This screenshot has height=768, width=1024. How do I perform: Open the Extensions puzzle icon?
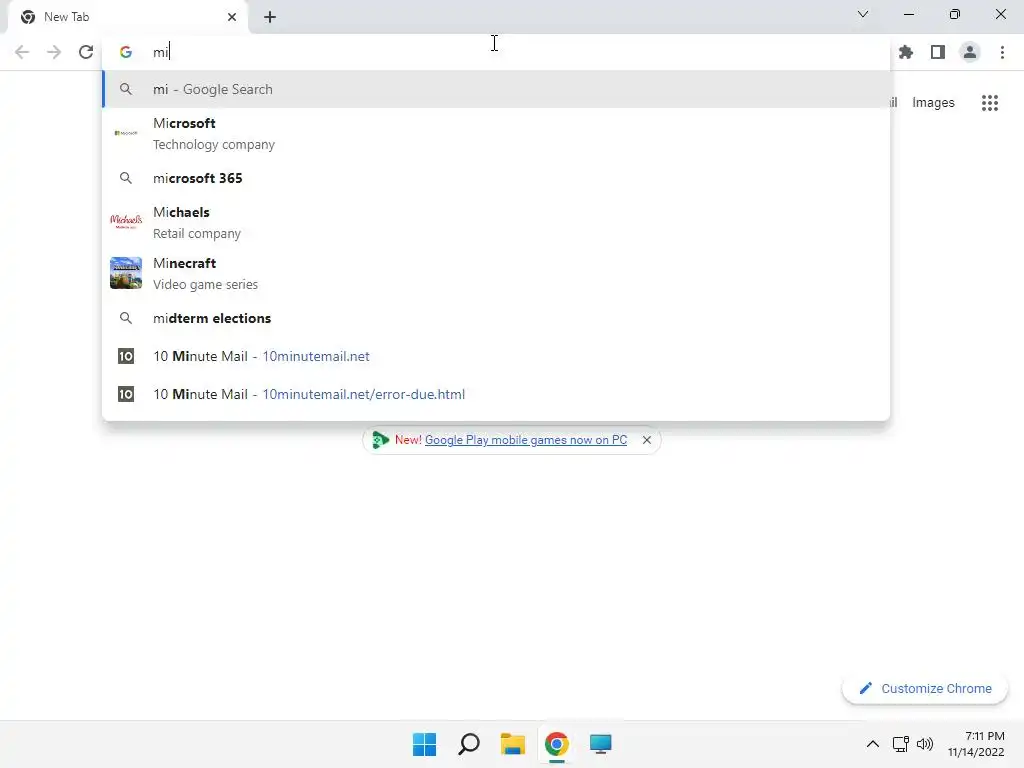pyautogui.click(x=906, y=52)
